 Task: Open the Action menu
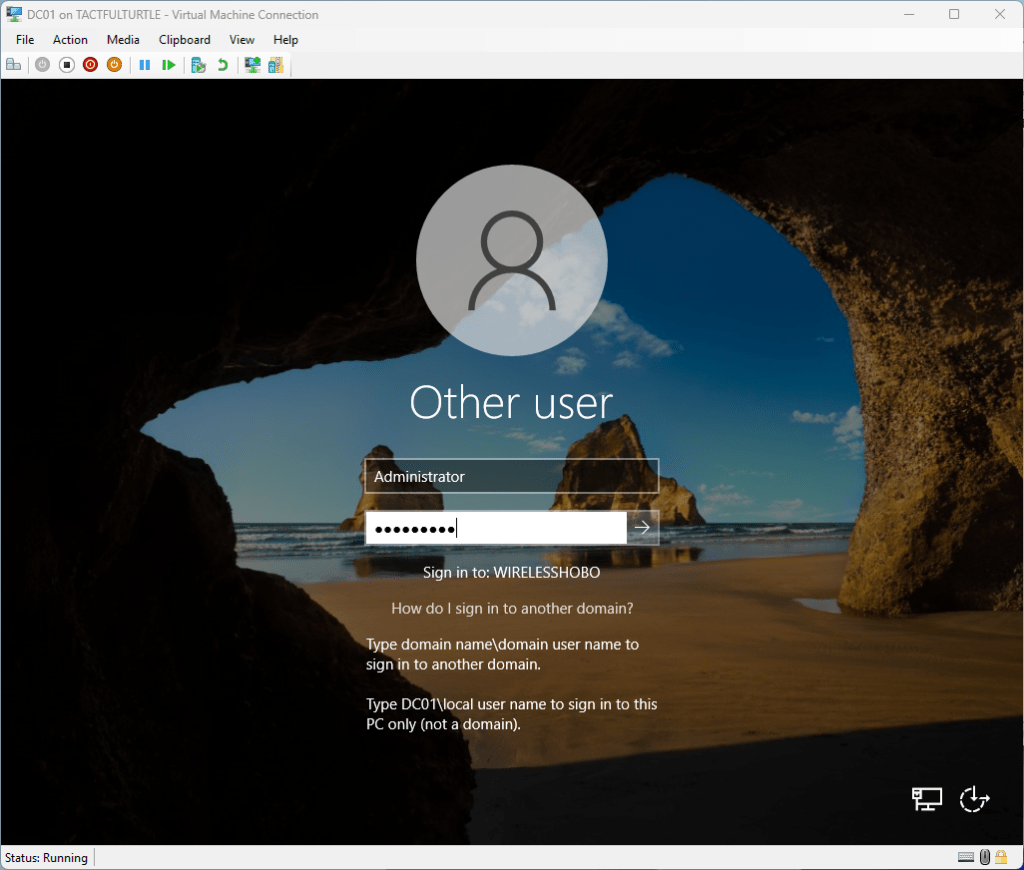point(70,40)
